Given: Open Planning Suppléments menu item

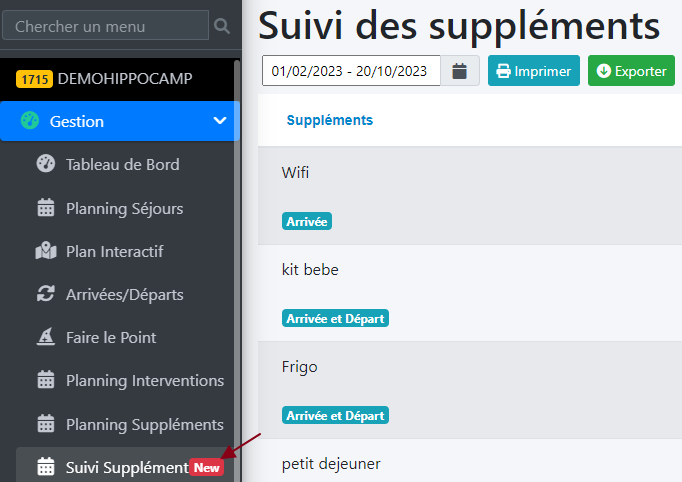Looking at the screenshot, I should [144, 424].
